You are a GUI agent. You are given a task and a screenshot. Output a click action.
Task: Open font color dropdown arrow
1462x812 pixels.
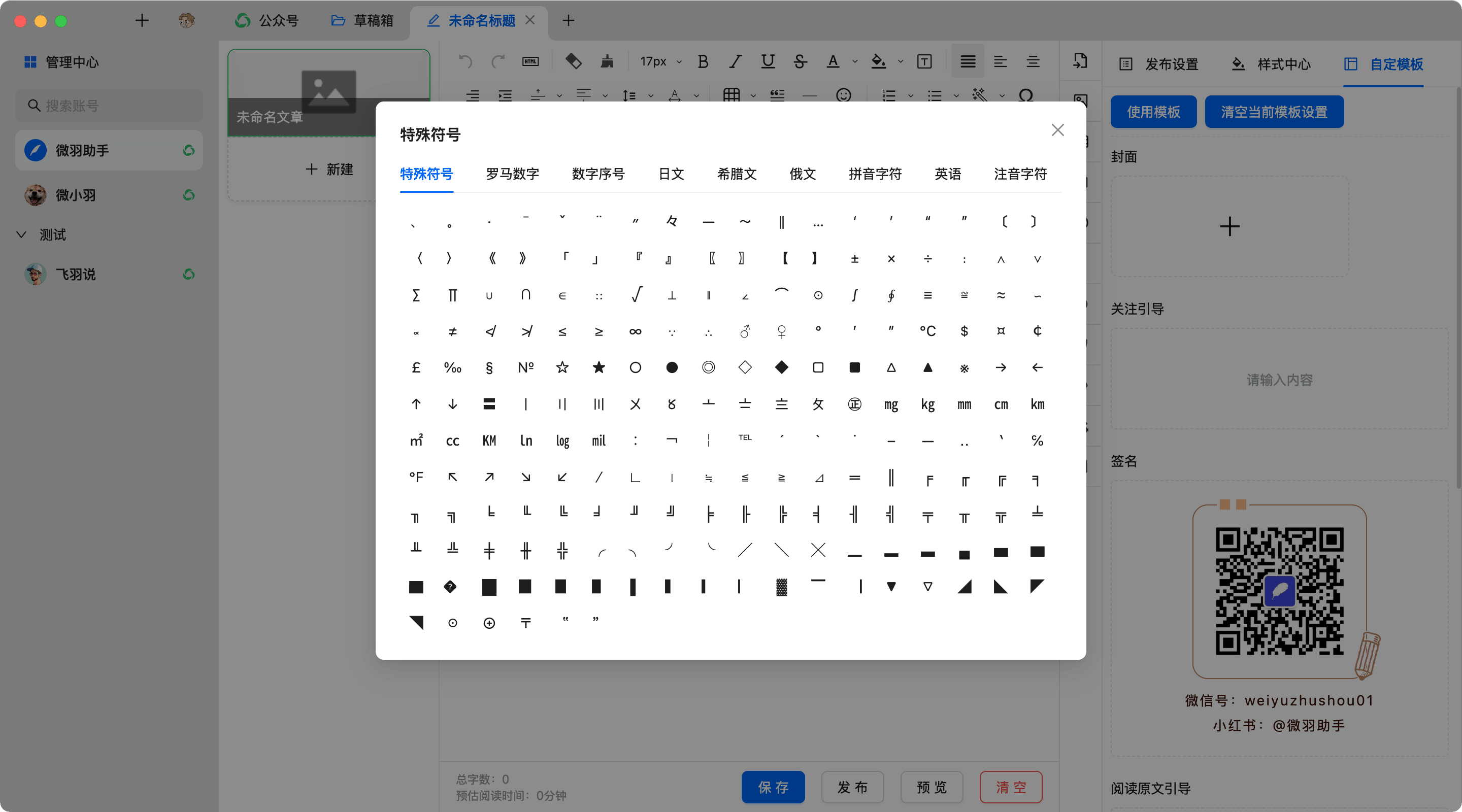855,62
